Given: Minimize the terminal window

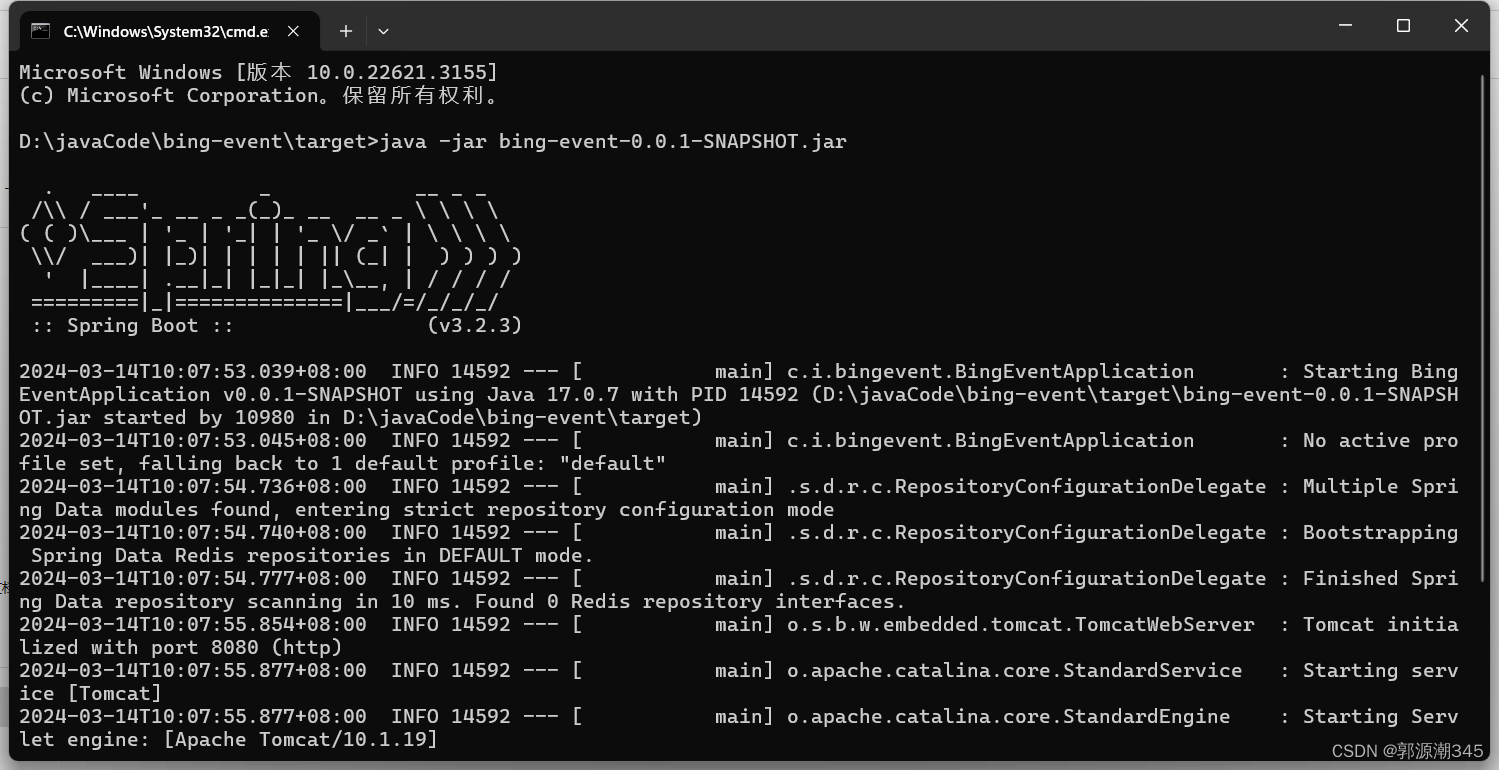Looking at the screenshot, I should 1345,26.
